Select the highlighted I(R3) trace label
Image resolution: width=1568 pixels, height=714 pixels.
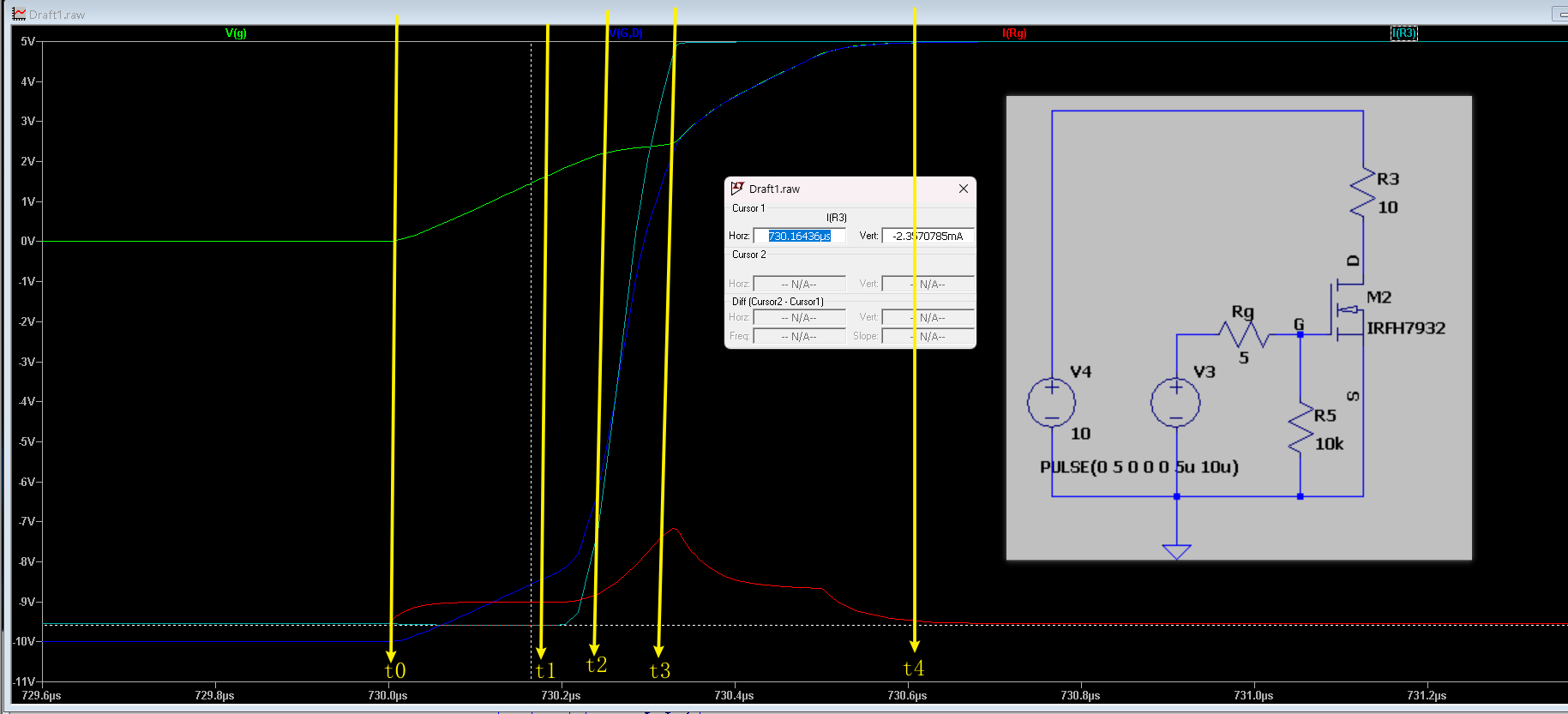click(x=1403, y=33)
